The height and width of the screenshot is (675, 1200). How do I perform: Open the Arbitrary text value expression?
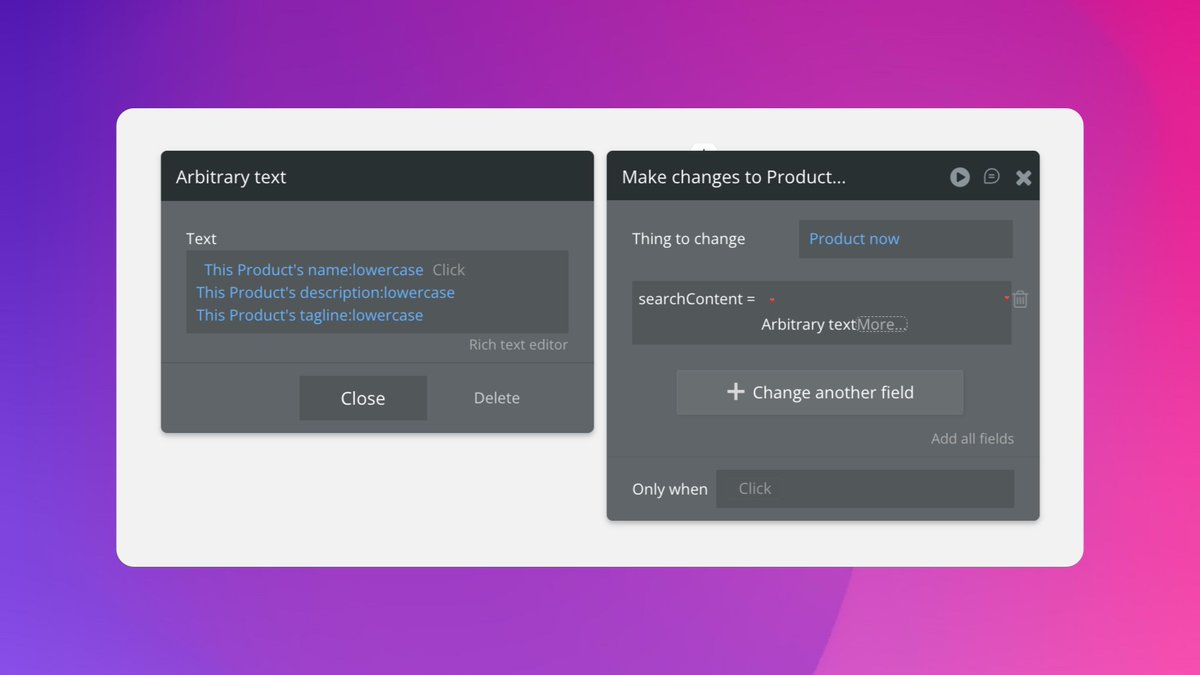808,324
